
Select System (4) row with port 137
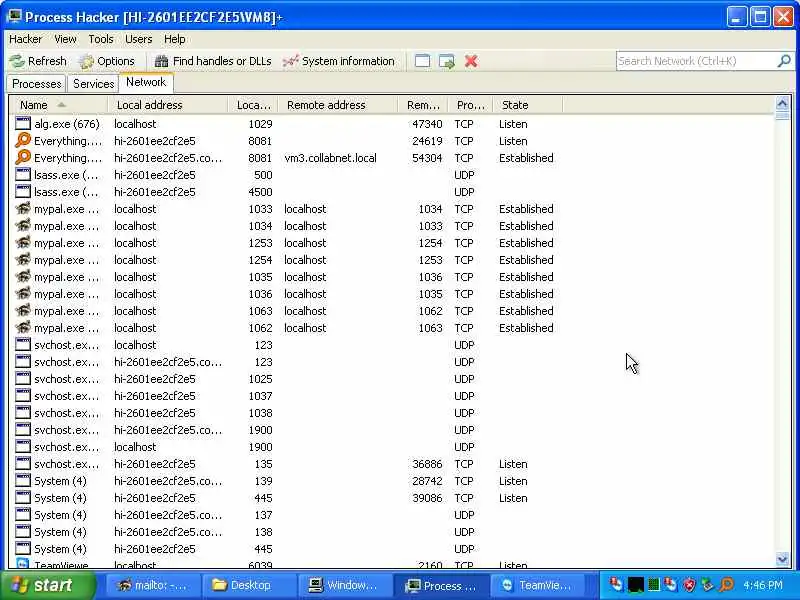(x=286, y=515)
